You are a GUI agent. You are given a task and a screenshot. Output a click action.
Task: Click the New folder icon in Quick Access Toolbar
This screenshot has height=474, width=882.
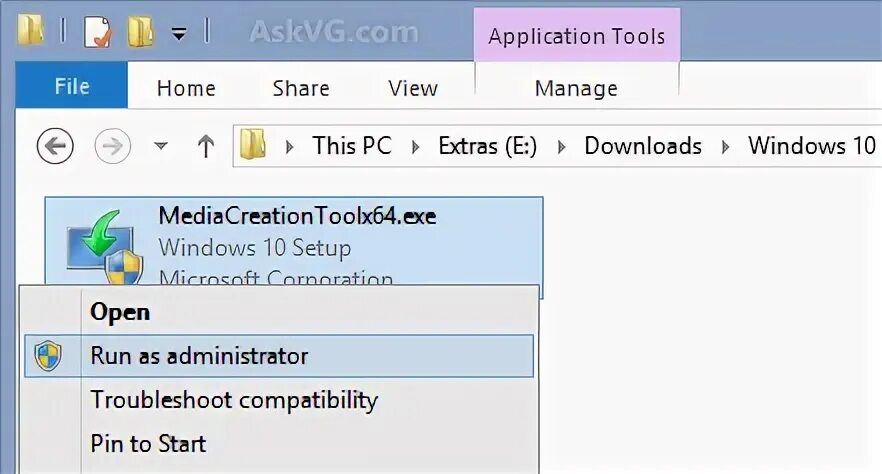pos(140,33)
